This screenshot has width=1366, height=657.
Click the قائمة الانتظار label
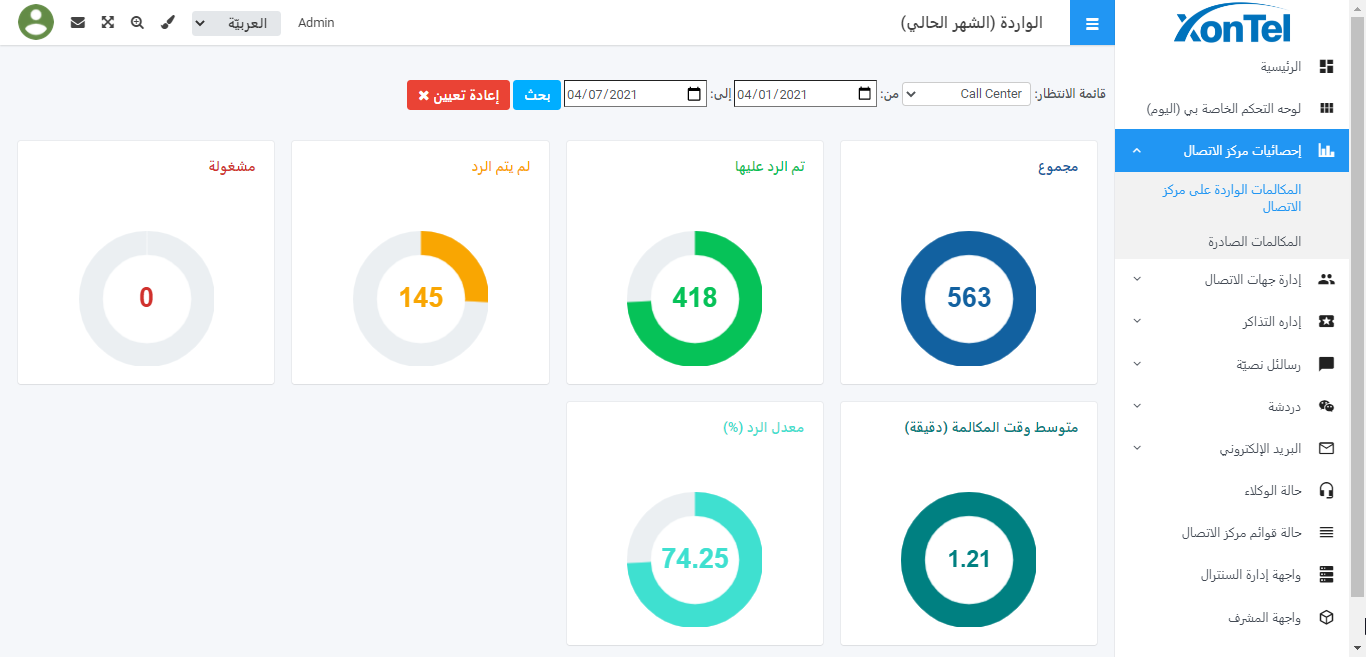(x=1070, y=94)
